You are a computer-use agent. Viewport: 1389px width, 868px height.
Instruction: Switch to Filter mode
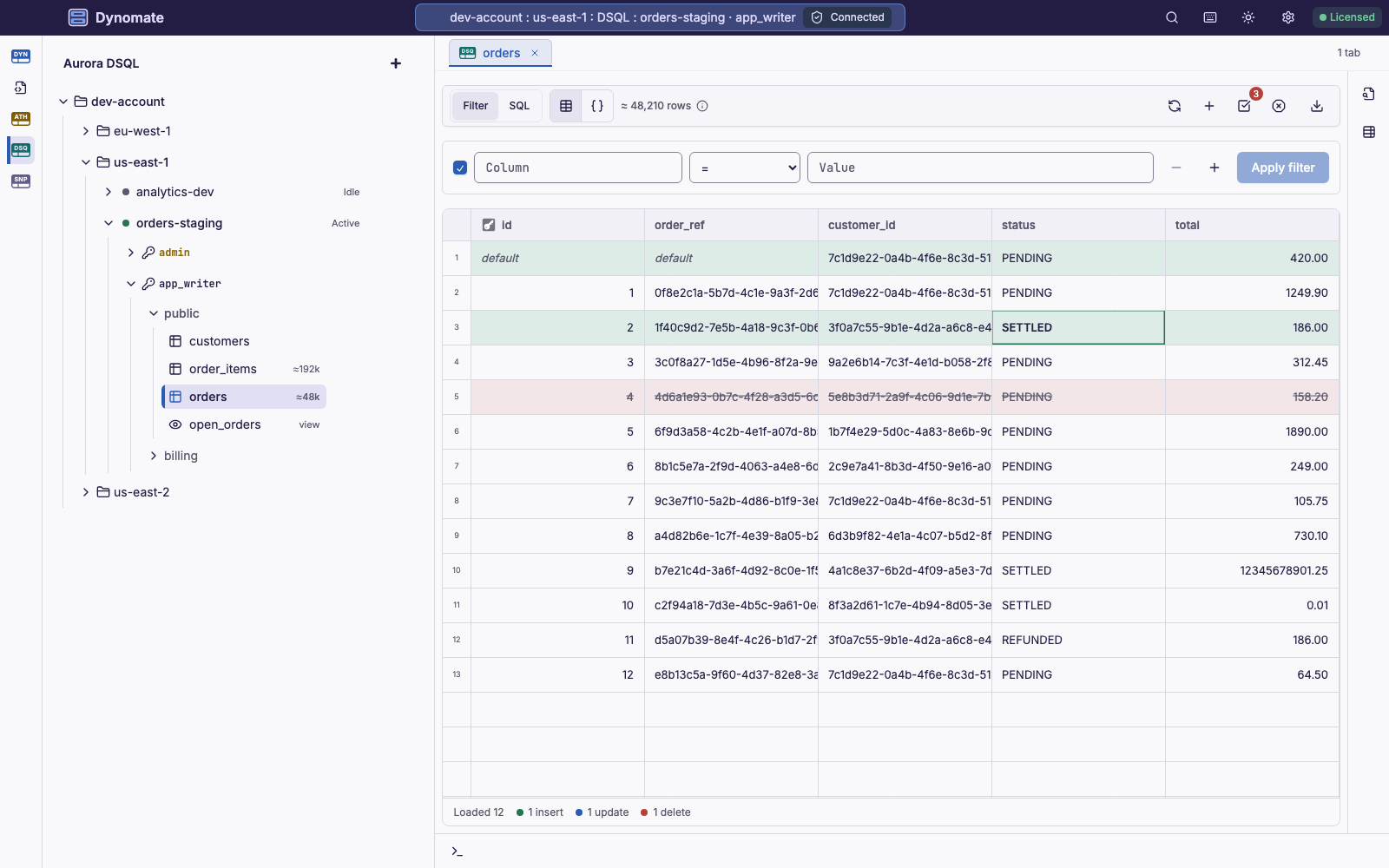(x=476, y=106)
